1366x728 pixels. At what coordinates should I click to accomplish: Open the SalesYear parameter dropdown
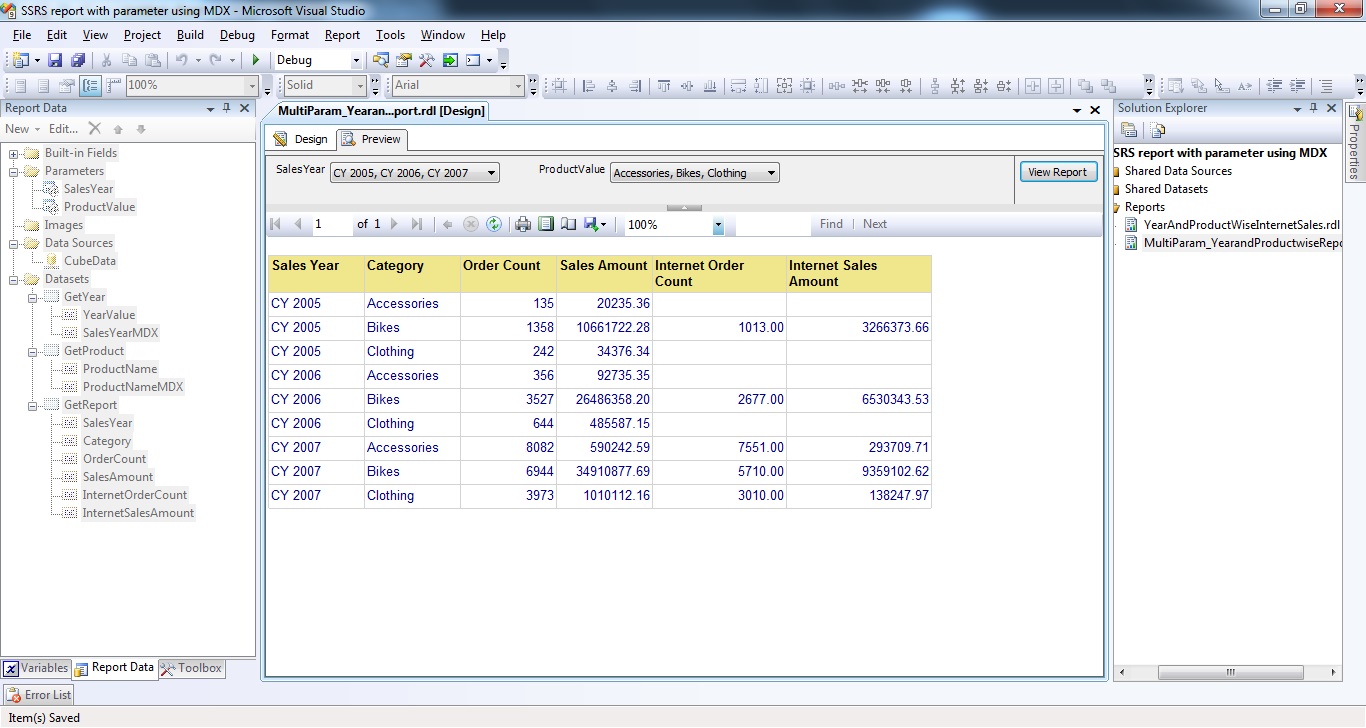[491, 173]
